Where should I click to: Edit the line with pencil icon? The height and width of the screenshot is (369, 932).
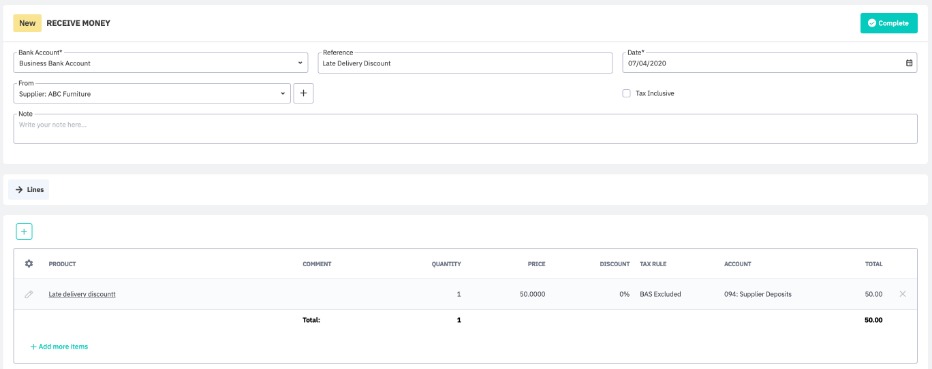pyautogui.click(x=29, y=294)
